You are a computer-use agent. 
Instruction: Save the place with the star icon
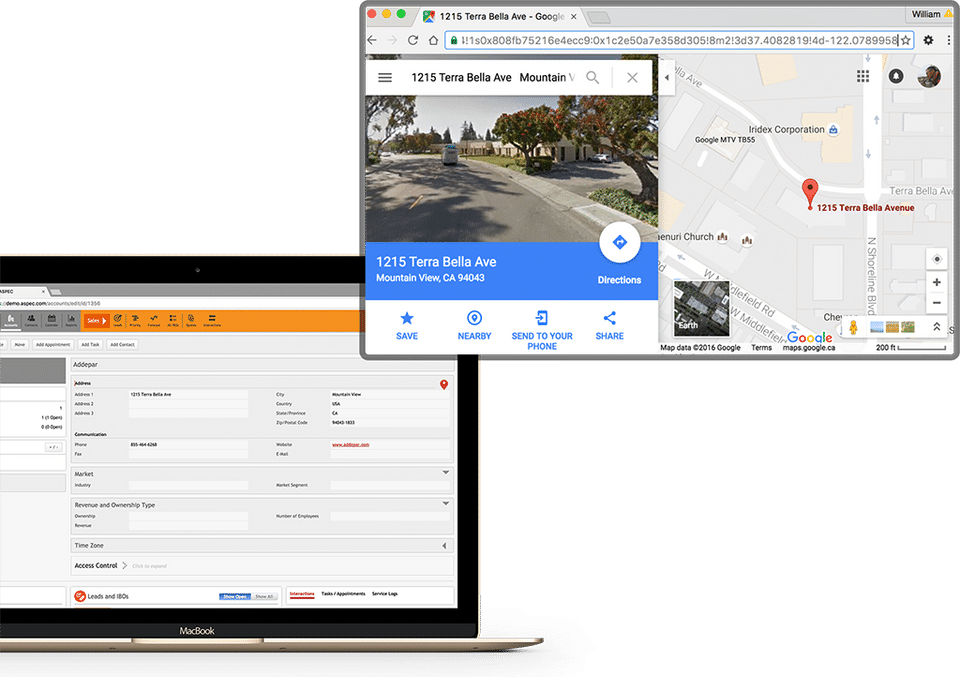[x=407, y=325]
